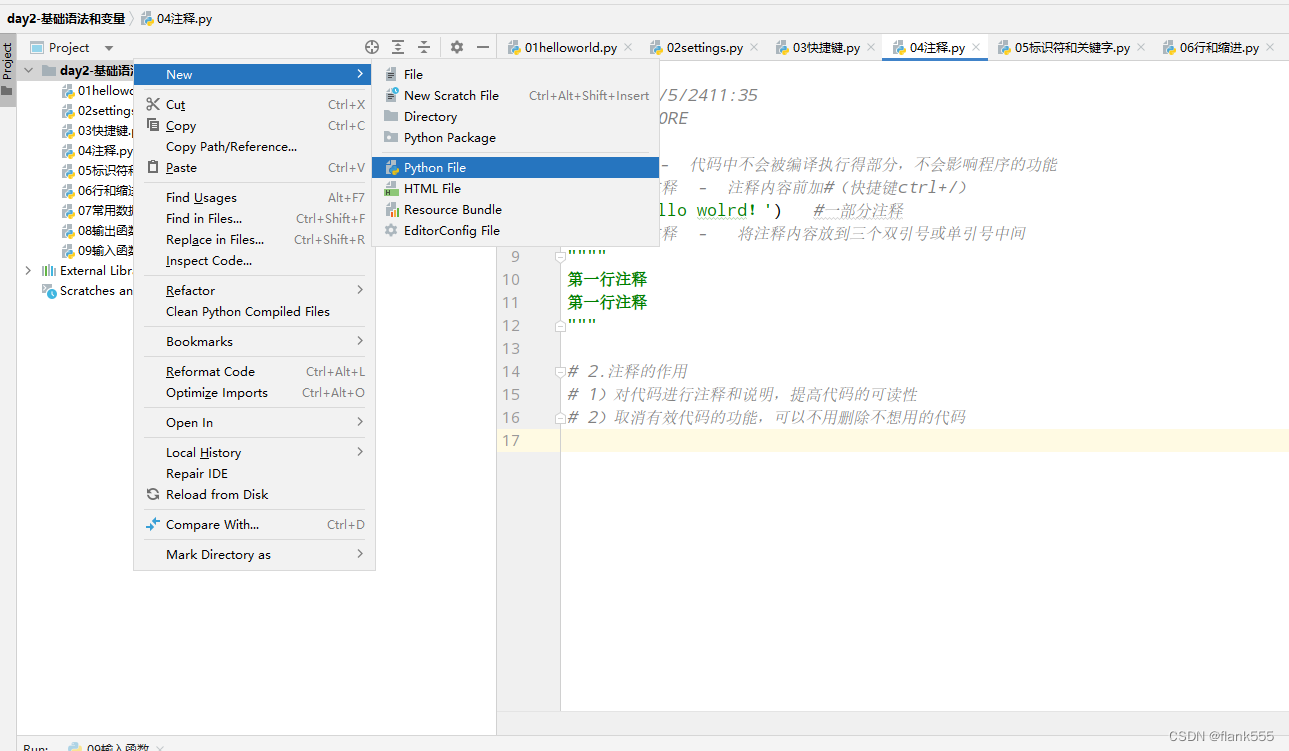This screenshot has width=1289, height=751.
Task: Expand the Local History submenu
Action: pos(254,452)
